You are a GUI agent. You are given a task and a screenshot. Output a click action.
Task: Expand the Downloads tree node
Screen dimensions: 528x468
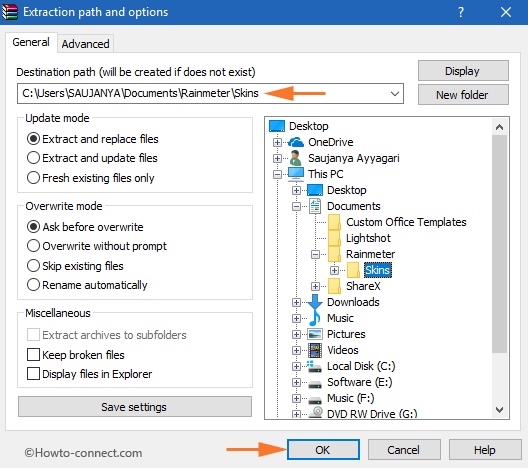coord(296,302)
